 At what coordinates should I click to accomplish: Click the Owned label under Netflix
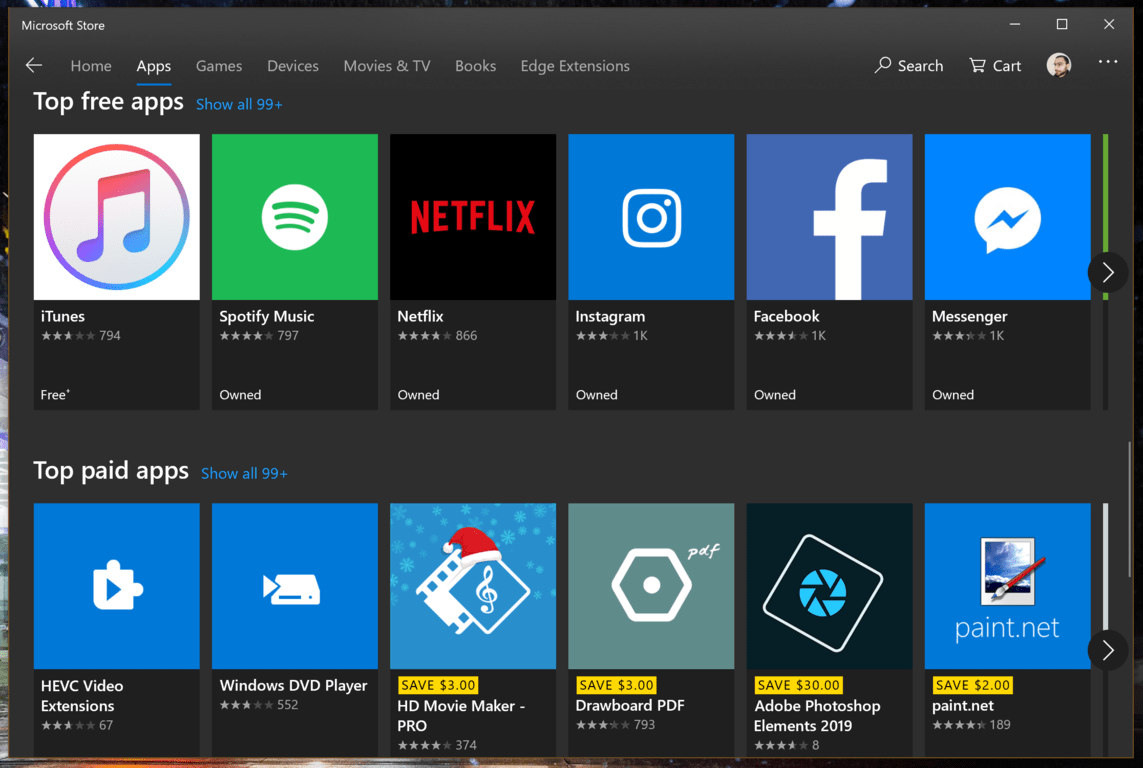[418, 395]
